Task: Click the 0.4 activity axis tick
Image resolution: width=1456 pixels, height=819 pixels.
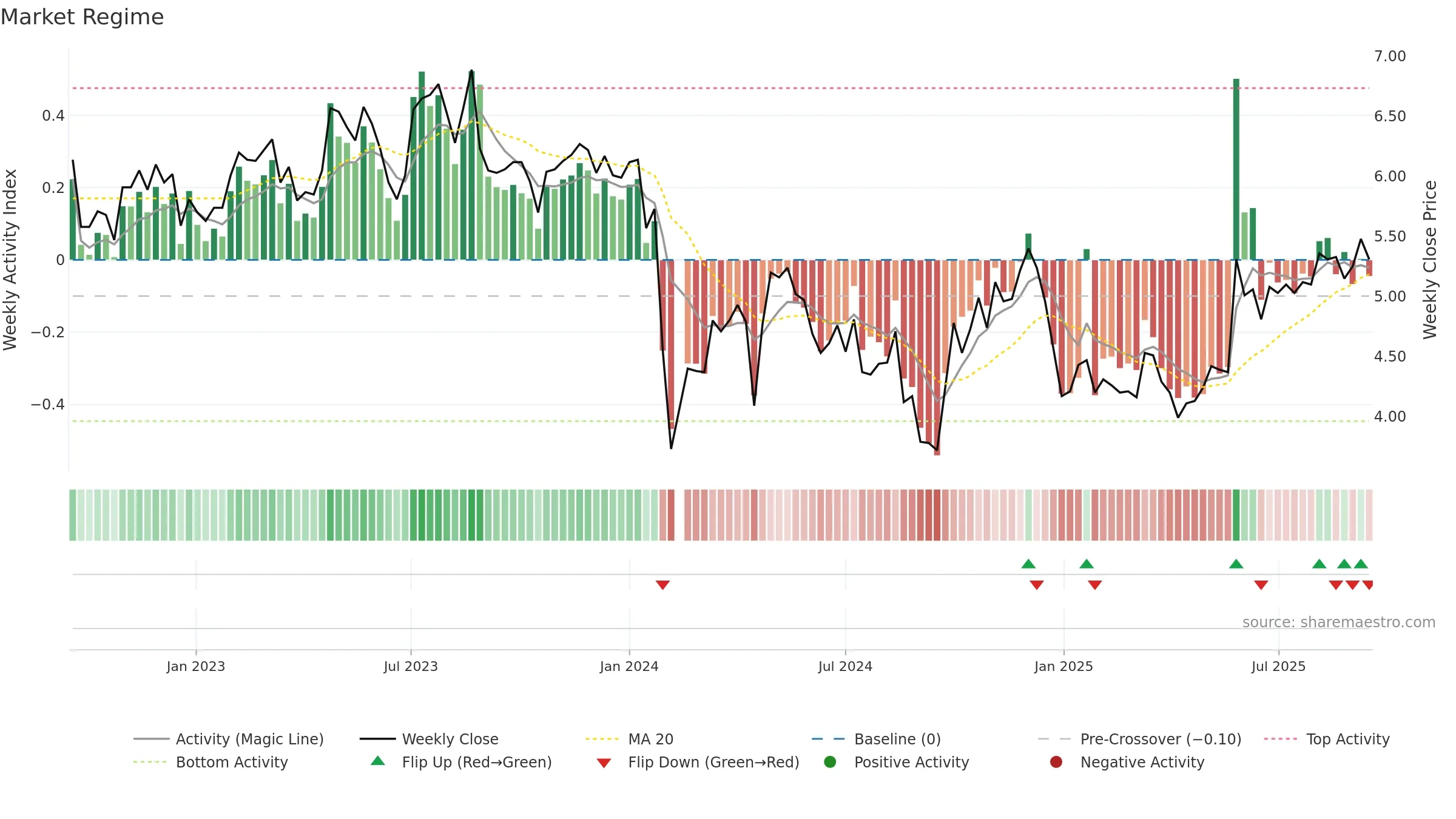Action: [53, 115]
